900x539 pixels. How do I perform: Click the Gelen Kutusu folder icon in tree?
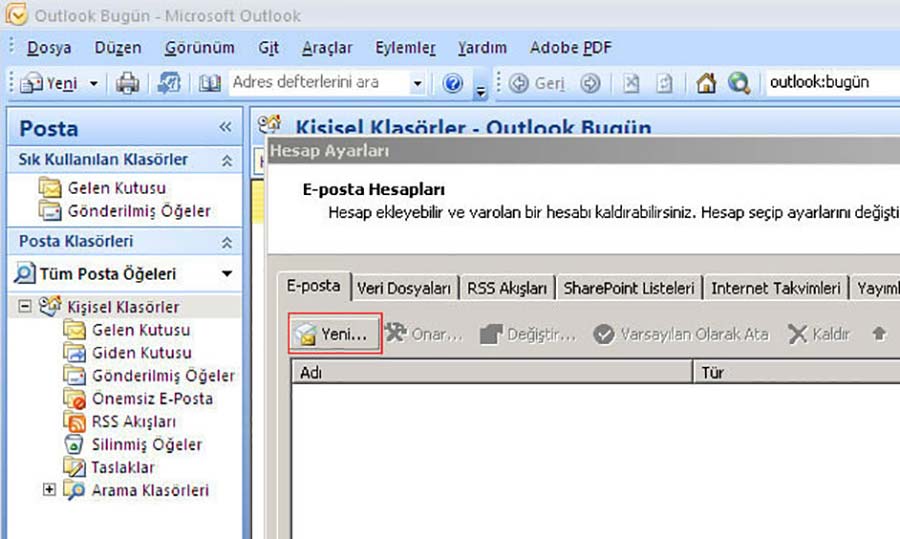point(75,330)
